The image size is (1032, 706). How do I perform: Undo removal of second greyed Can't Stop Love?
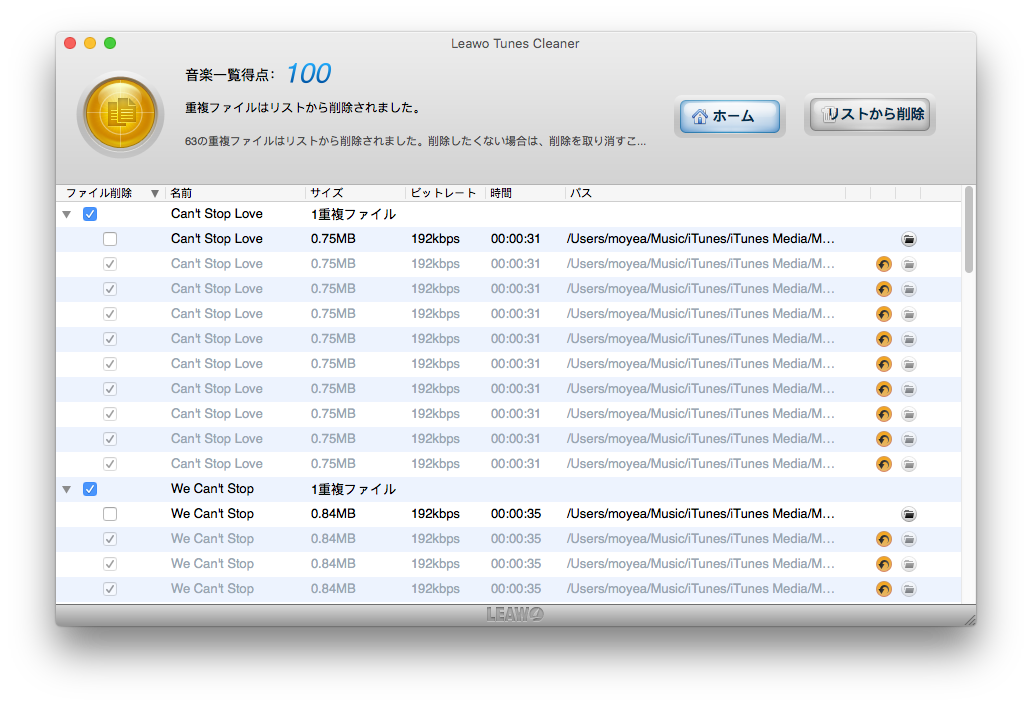884,290
